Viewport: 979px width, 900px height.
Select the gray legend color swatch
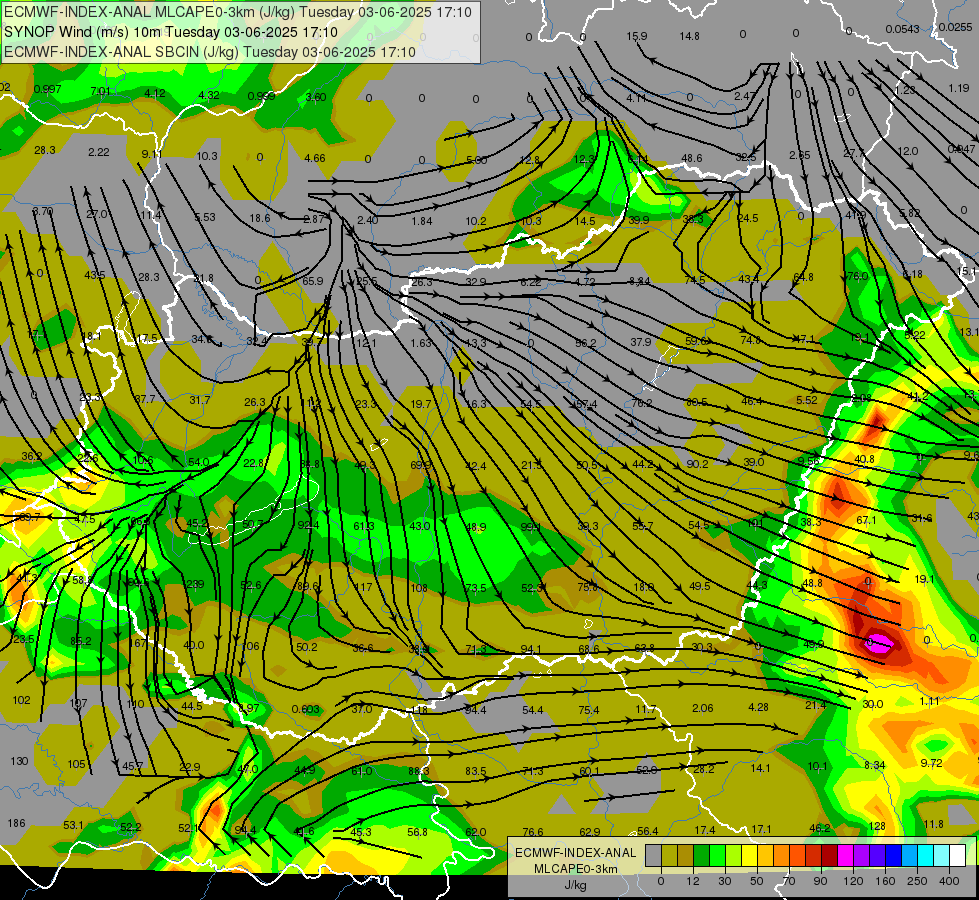(x=653, y=856)
